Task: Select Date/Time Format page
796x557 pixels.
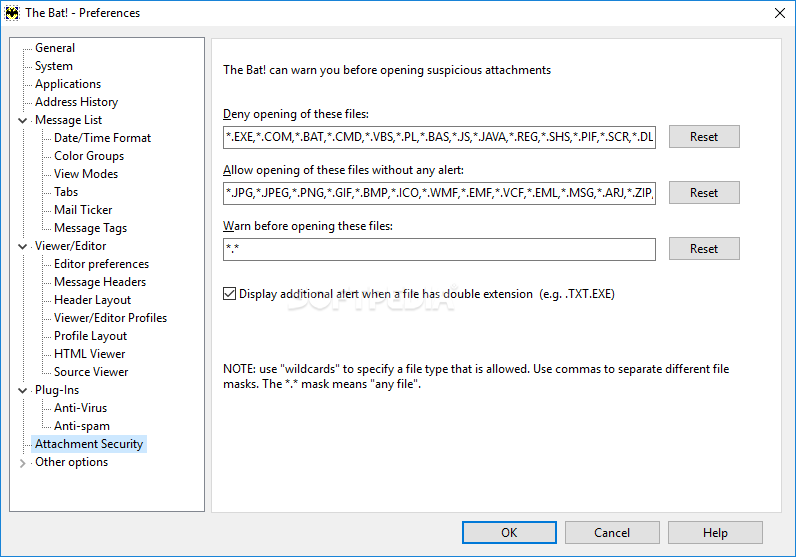Action: pyautogui.click(x=103, y=138)
